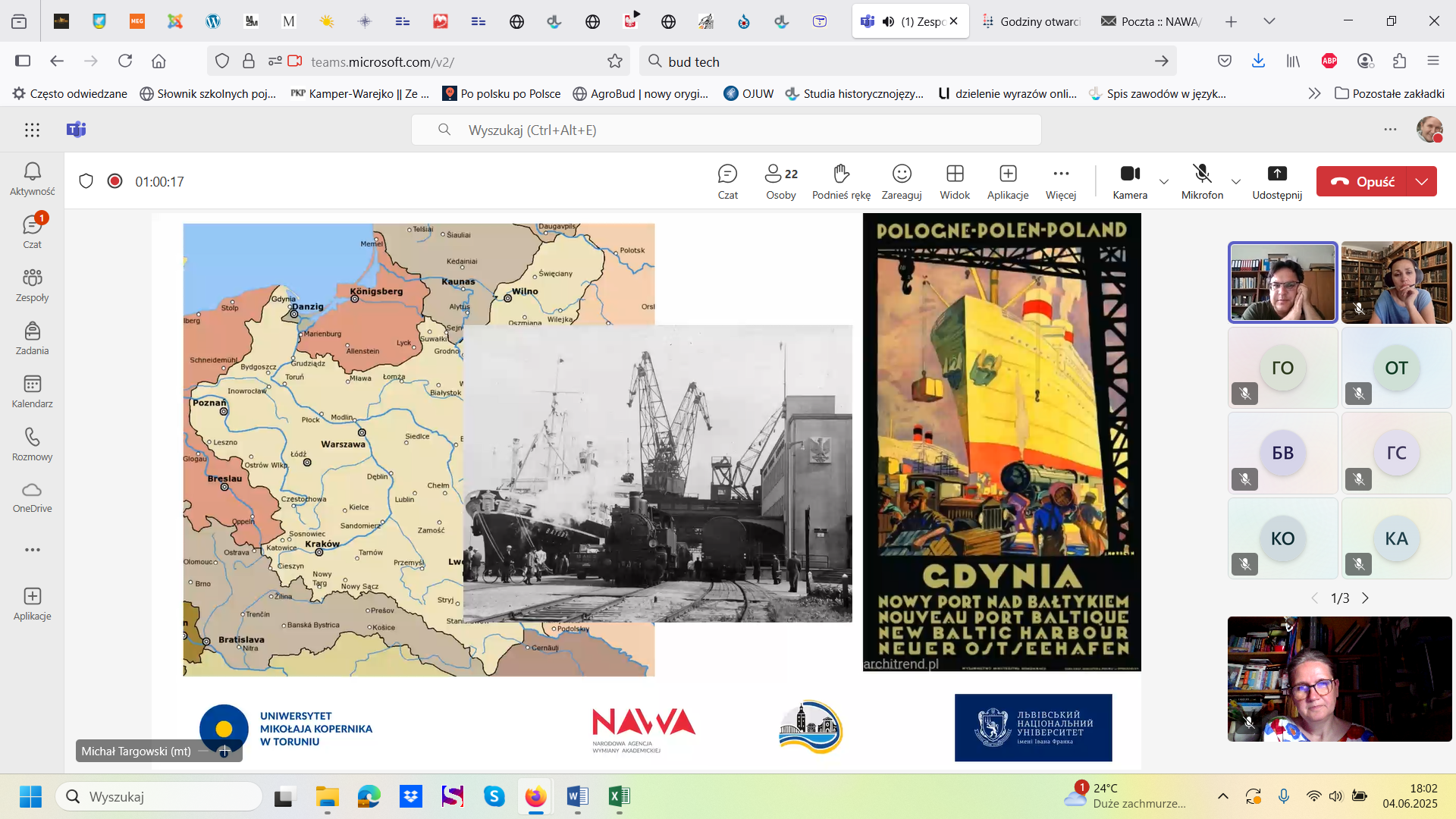Click the meeting shield security icon
The height and width of the screenshot is (819, 1456).
tap(86, 181)
